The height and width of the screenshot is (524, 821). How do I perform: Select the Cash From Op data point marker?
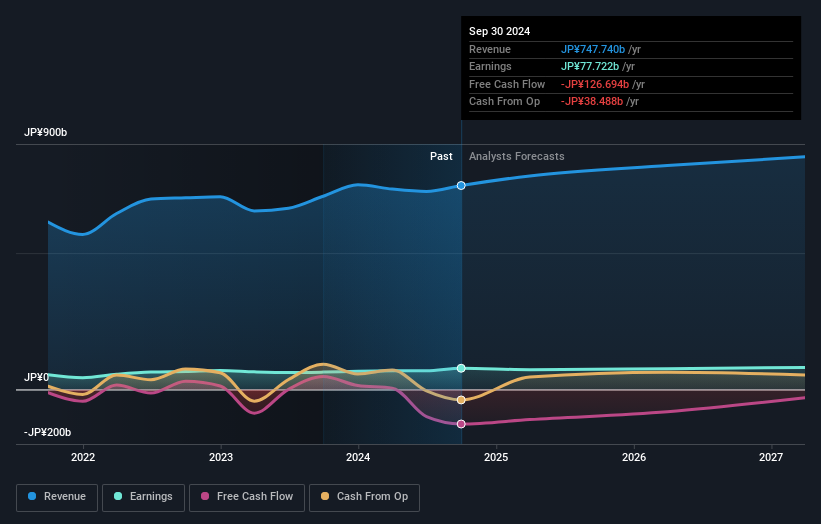tap(461, 400)
